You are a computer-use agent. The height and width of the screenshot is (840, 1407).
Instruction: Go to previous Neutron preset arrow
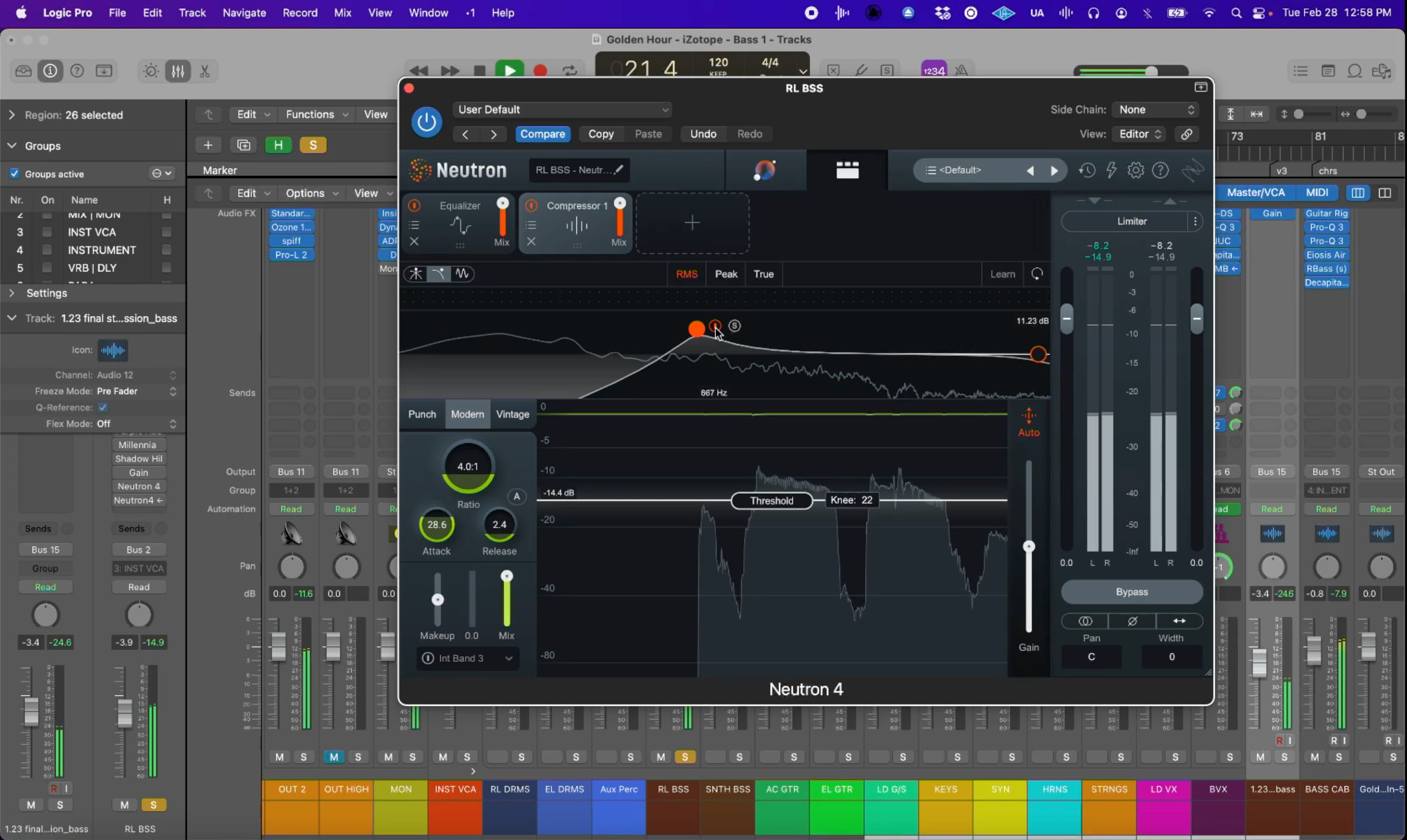(1030, 171)
